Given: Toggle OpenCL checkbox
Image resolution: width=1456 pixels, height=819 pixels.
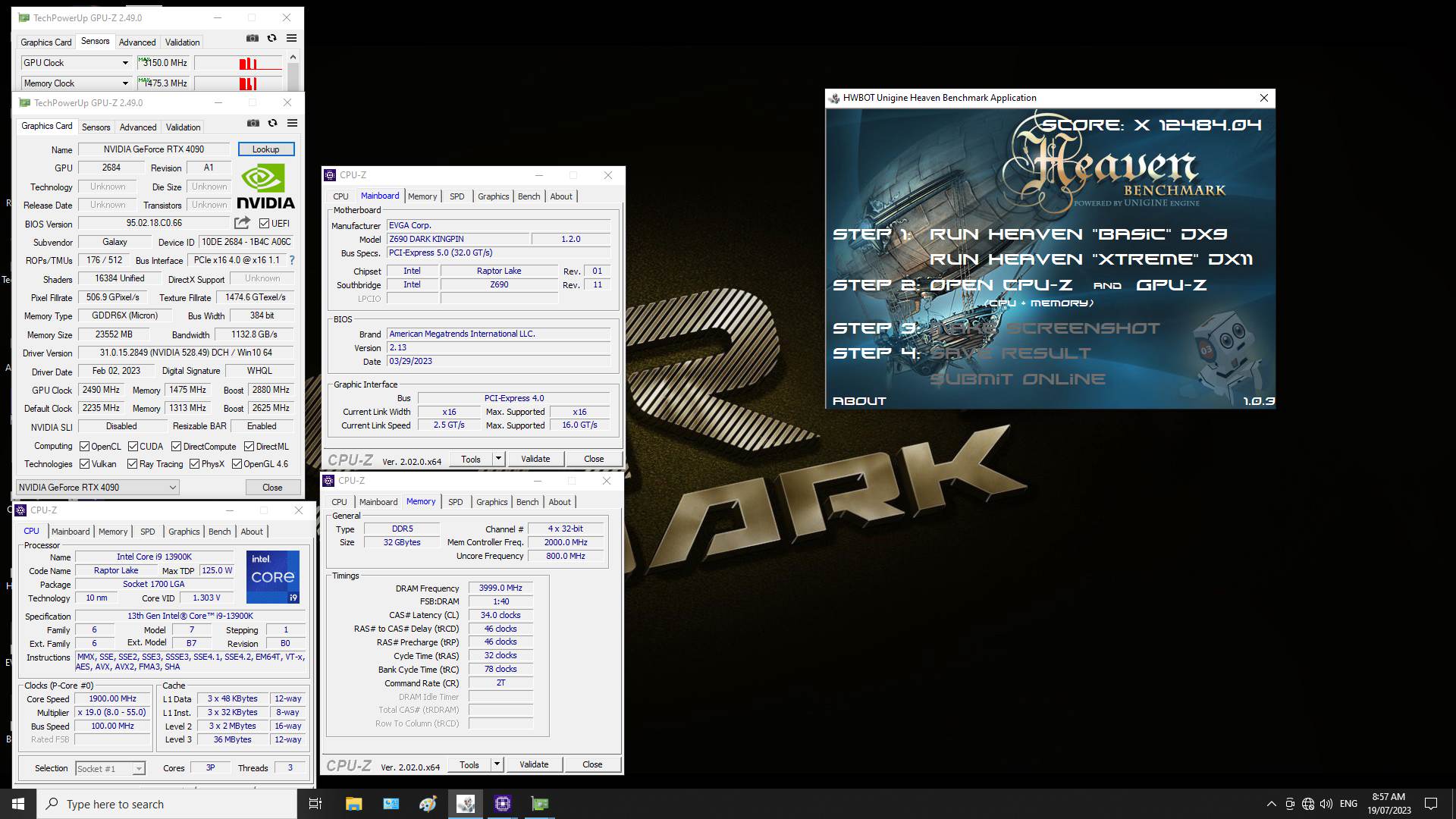Looking at the screenshot, I should (85, 447).
